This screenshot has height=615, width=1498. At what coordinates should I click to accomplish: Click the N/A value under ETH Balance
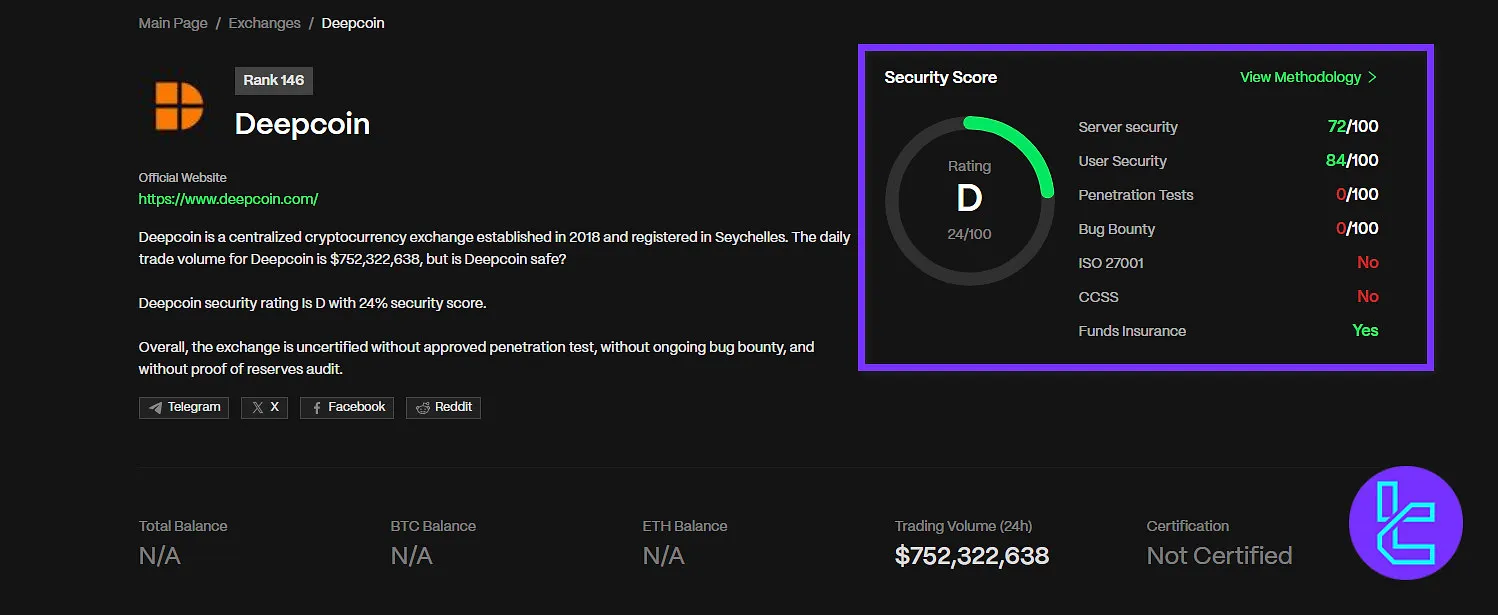point(664,556)
